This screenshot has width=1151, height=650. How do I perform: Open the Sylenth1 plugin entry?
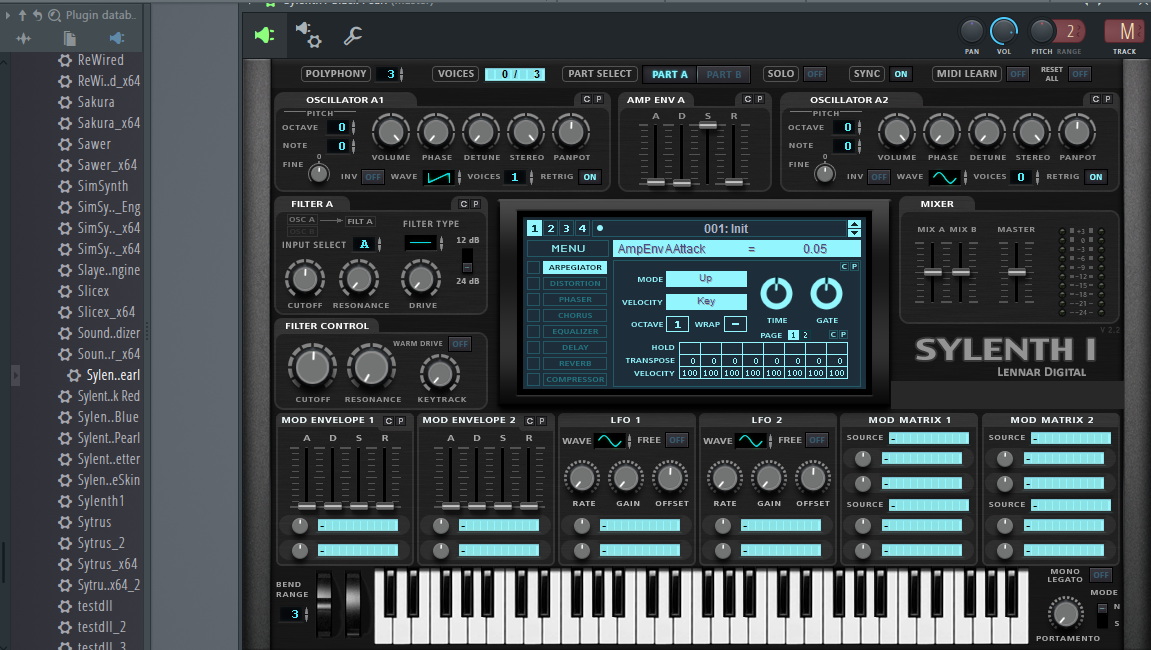coord(101,501)
